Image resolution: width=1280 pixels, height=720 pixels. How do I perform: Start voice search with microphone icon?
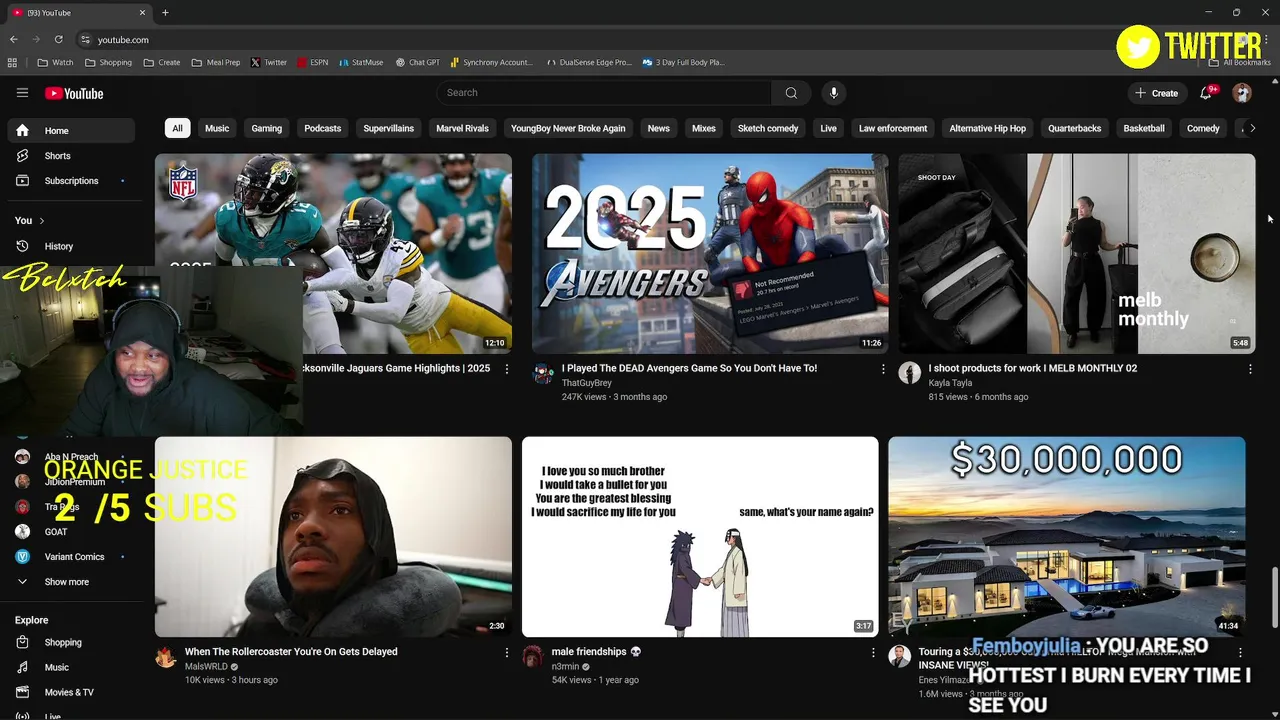click(x=834, y=93)
